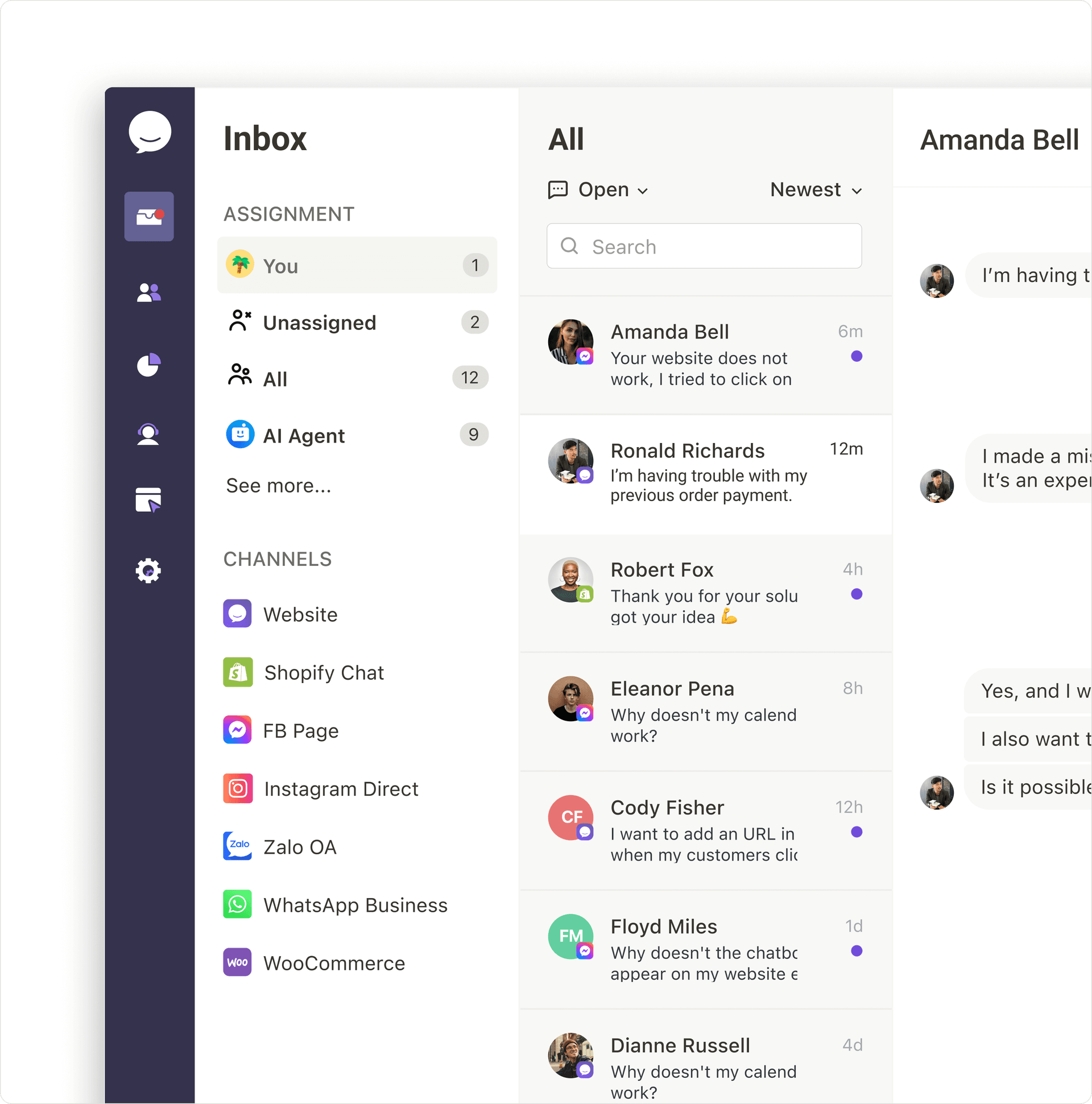Open the widget window cursor icon
1092x1104 pixels.
click(x=148, y=500)
